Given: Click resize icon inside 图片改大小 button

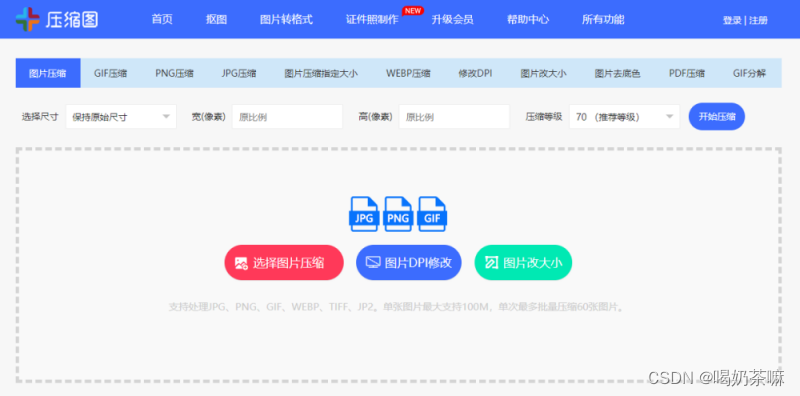Looking at the screenshot, I should [491, 263].
